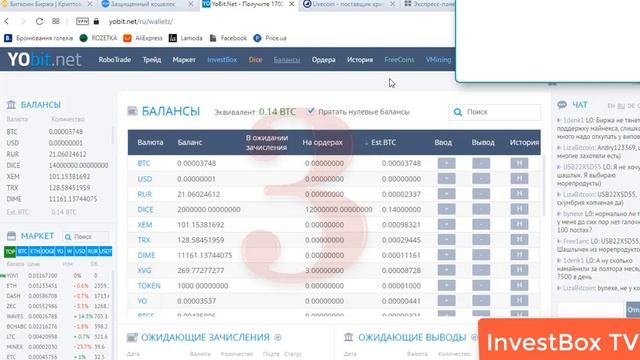Click the balances Поиск search field
Viewport: 640px width, 360px height.
pyautogui.click(x=495, y=112)
